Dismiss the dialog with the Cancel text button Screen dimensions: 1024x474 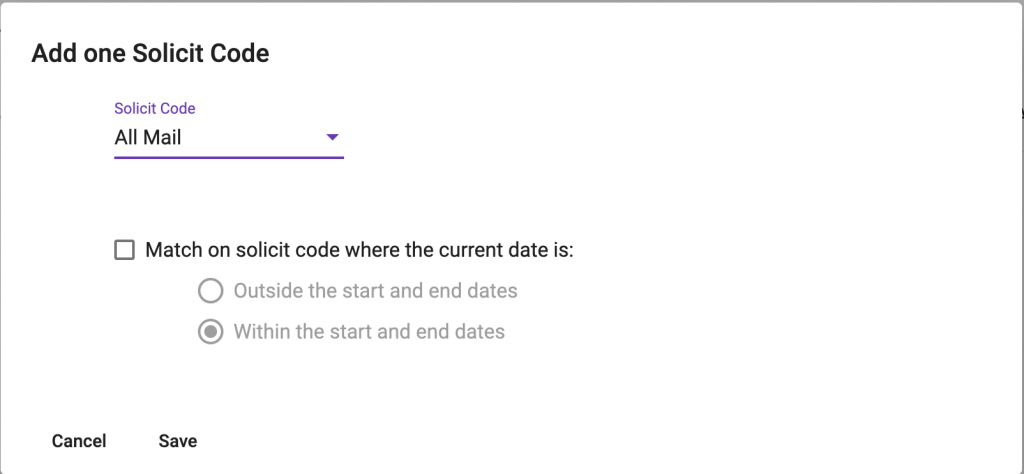point(79,441)
